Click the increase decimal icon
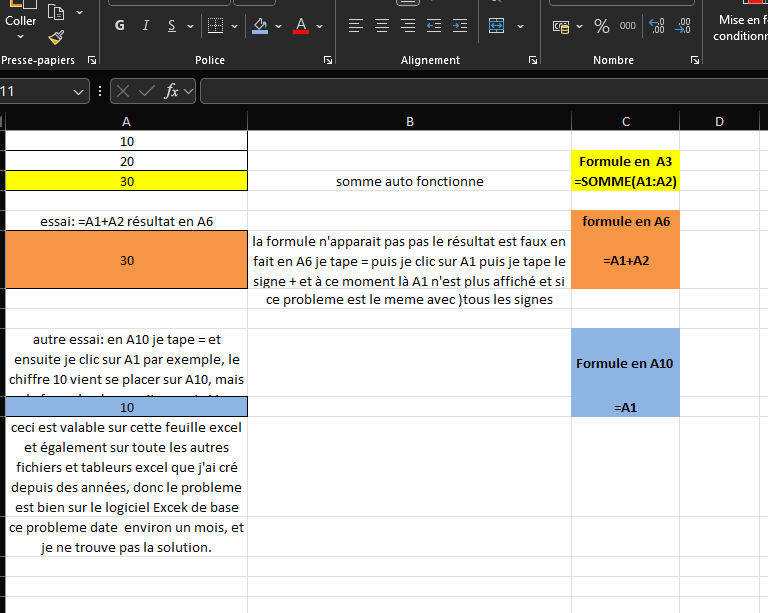 pos(657,26)
